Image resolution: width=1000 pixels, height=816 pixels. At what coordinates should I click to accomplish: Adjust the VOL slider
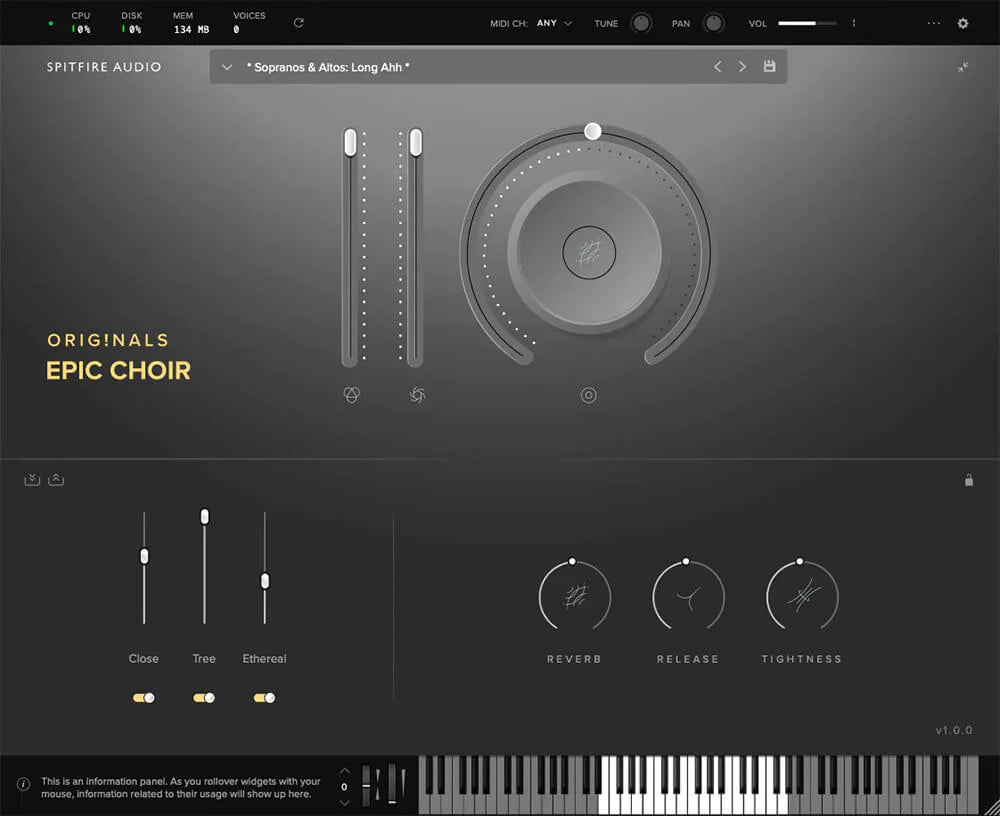coord(807,23)
